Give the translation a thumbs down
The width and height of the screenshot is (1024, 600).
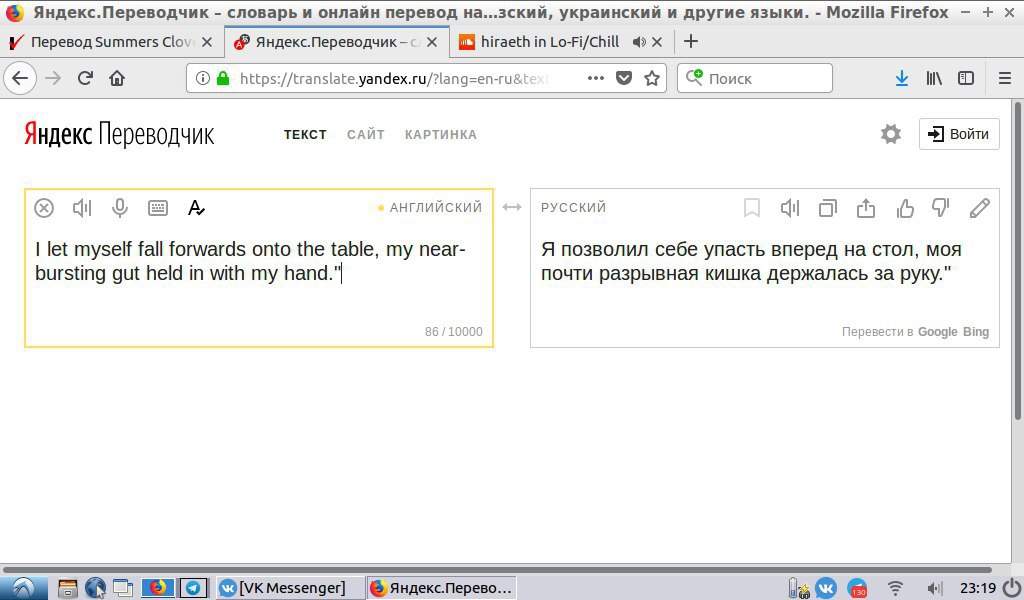point(940,208)
